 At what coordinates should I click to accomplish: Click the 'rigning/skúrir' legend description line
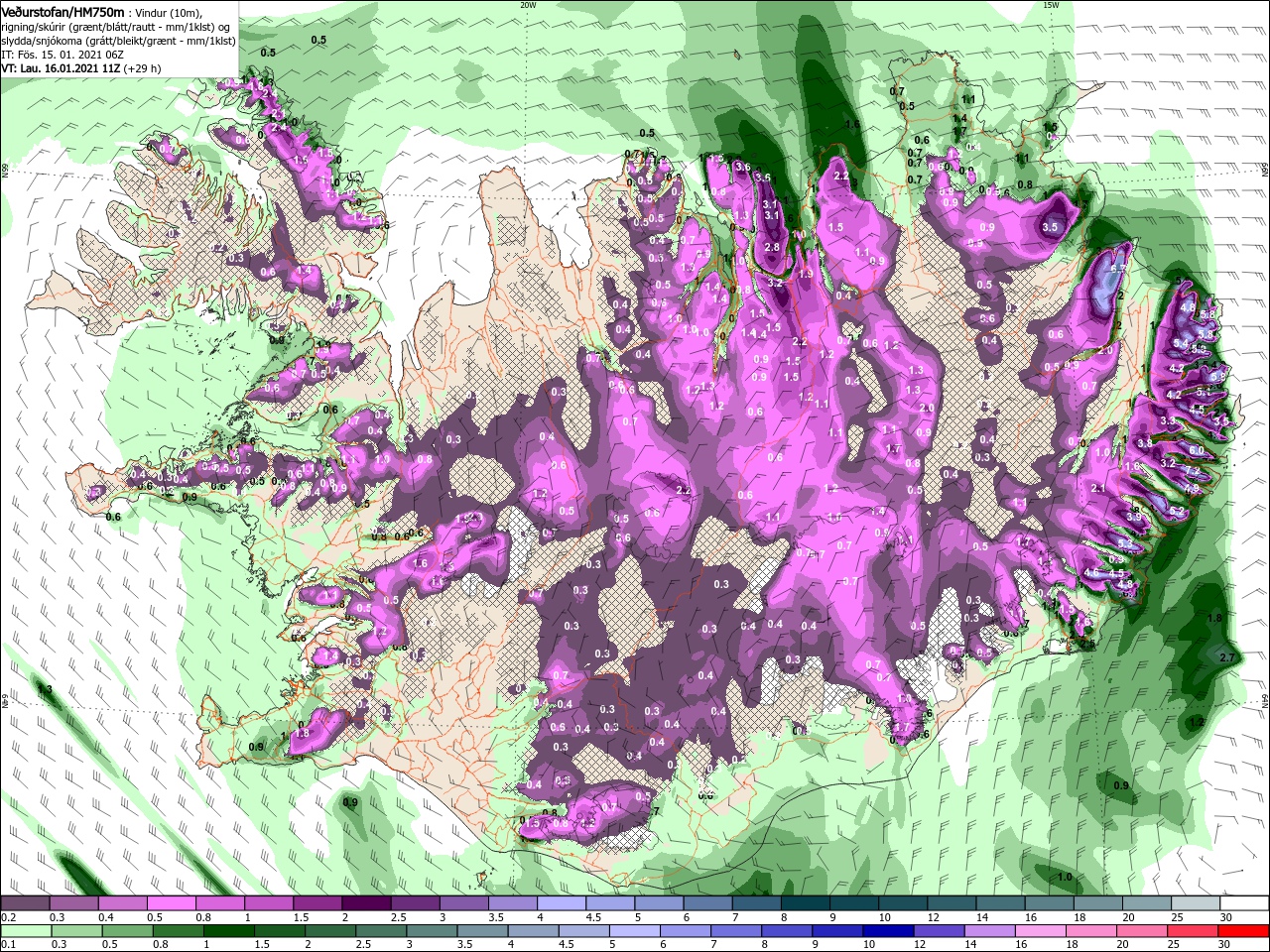pyautogui.click(x=117, y=27)
